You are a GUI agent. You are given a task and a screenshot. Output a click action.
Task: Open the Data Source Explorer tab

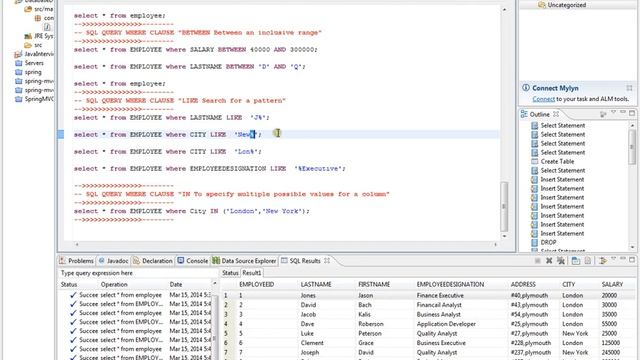click(x=244, y=260)
